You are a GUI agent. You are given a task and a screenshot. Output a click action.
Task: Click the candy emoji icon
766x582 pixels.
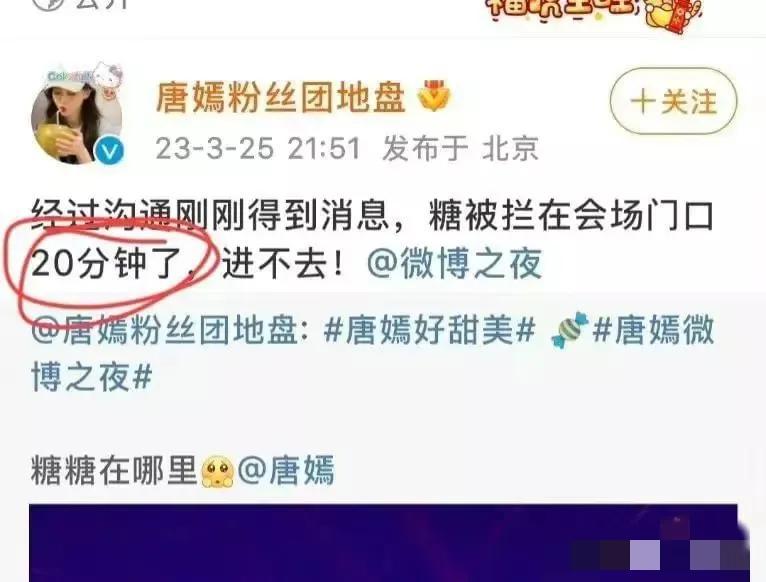569,330
